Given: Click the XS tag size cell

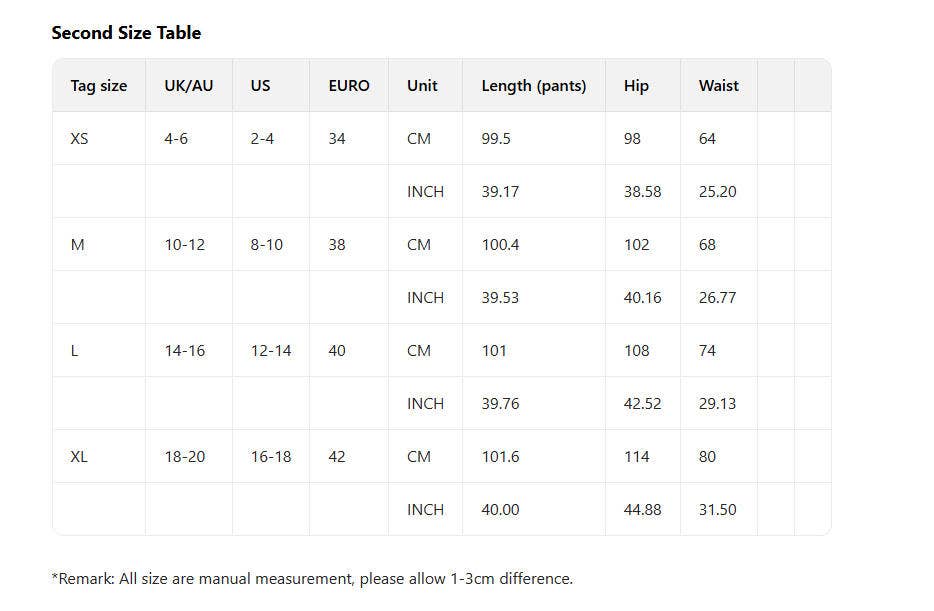Looking at the screenshot, I should pos(79,139).
